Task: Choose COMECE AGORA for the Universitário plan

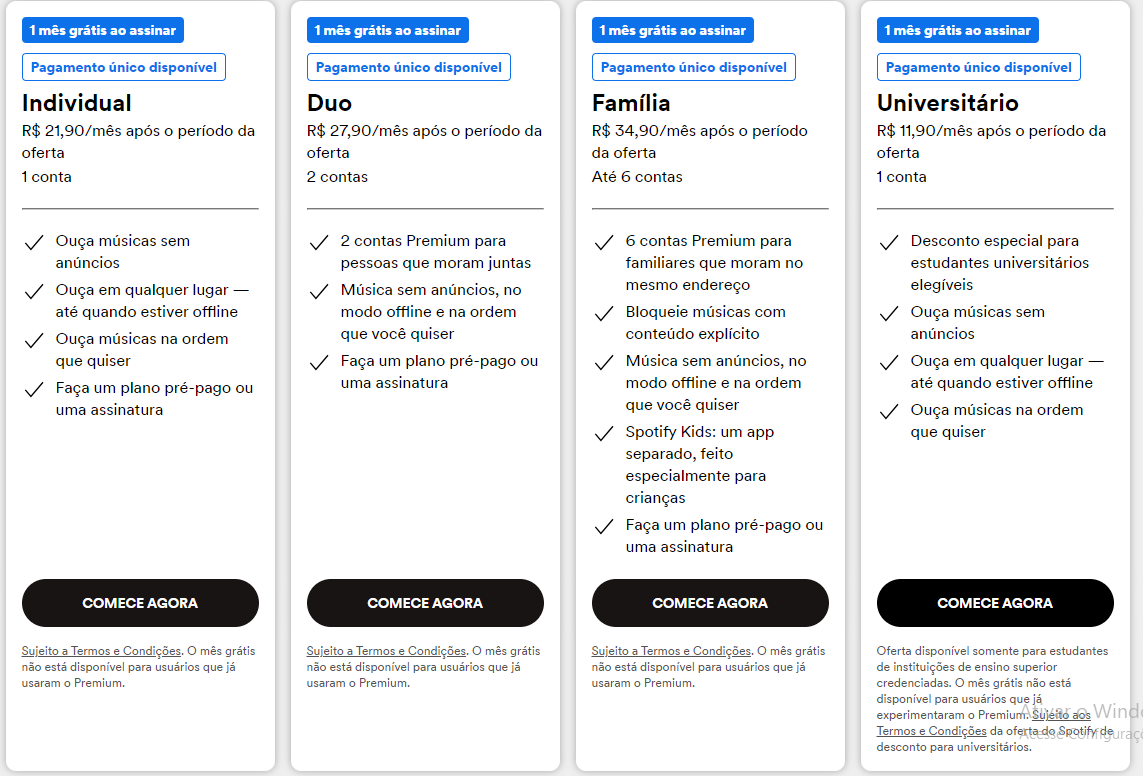Action: click(995, 603)
